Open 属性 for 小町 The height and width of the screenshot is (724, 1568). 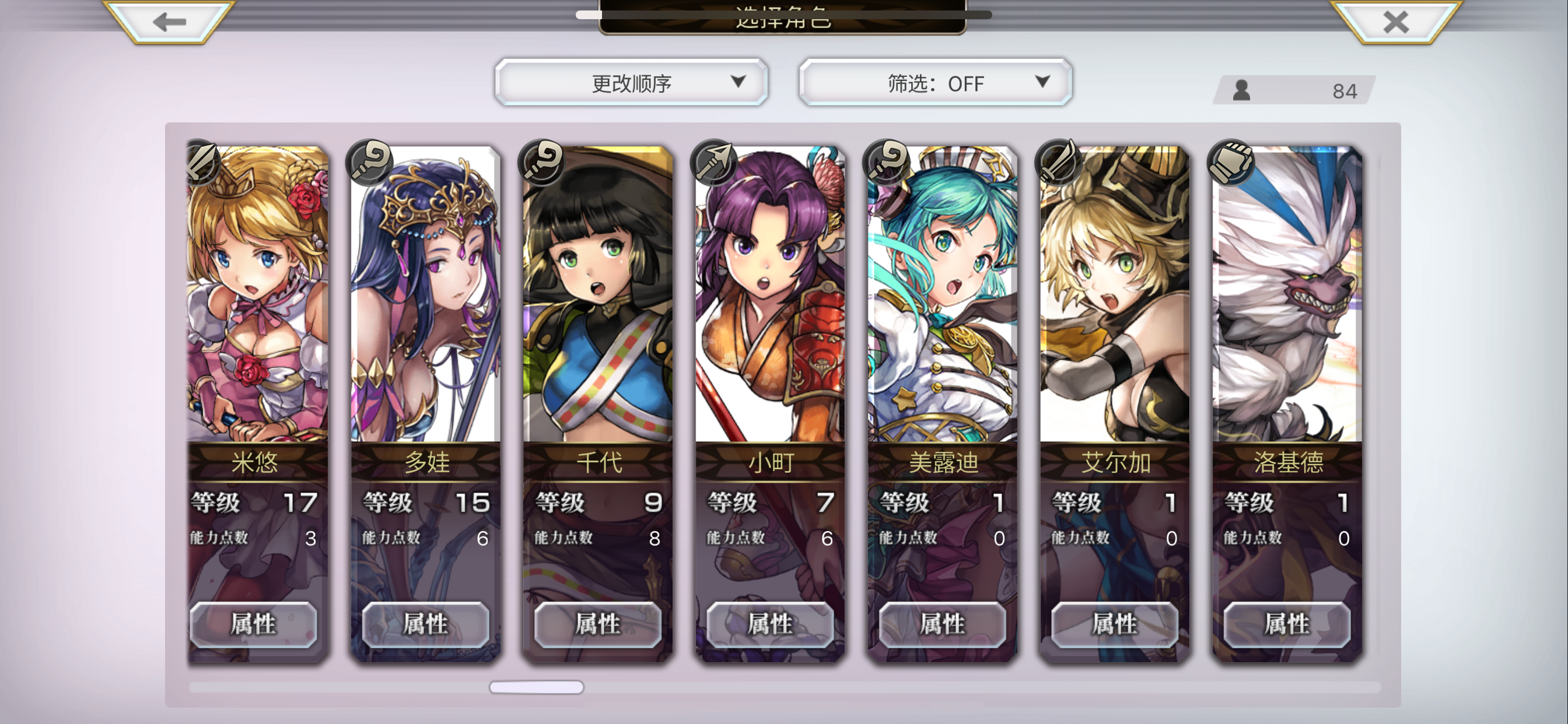coord(771,624)
